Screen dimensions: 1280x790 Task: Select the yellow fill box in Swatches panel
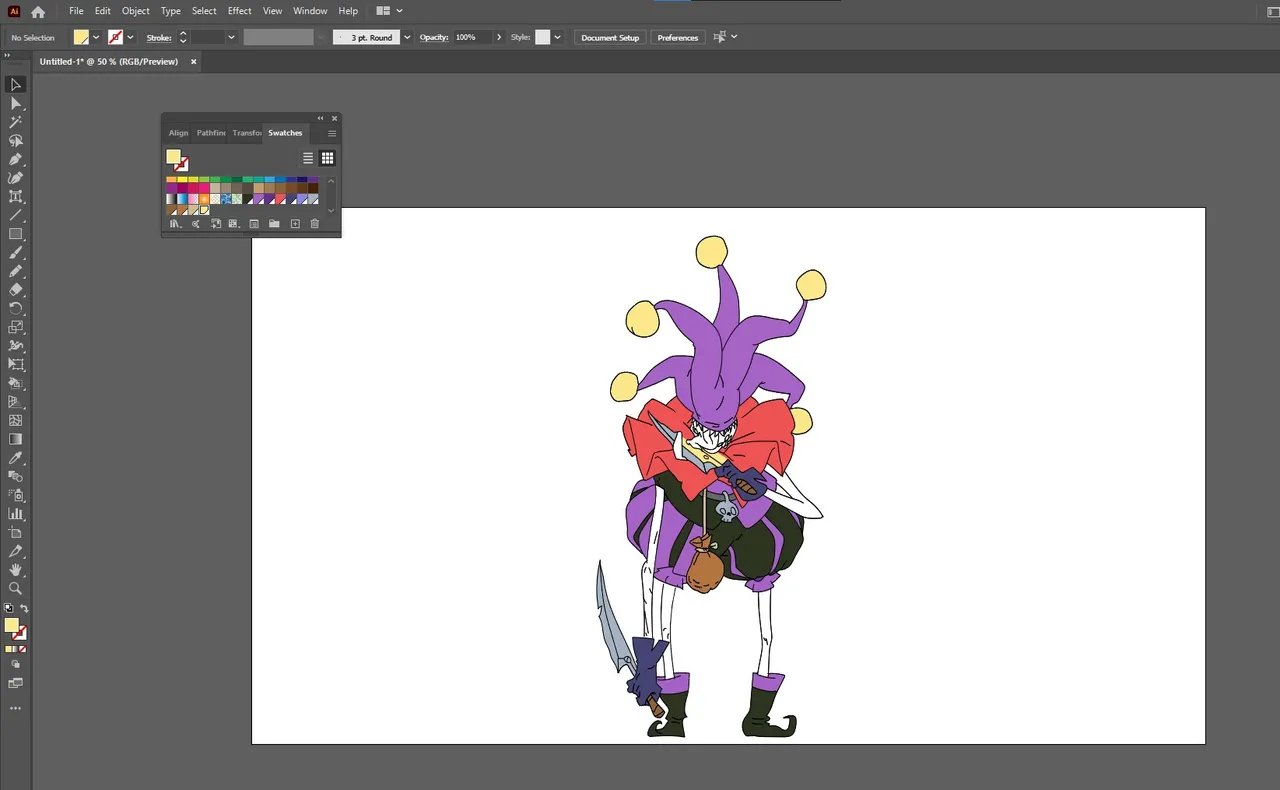173,157
